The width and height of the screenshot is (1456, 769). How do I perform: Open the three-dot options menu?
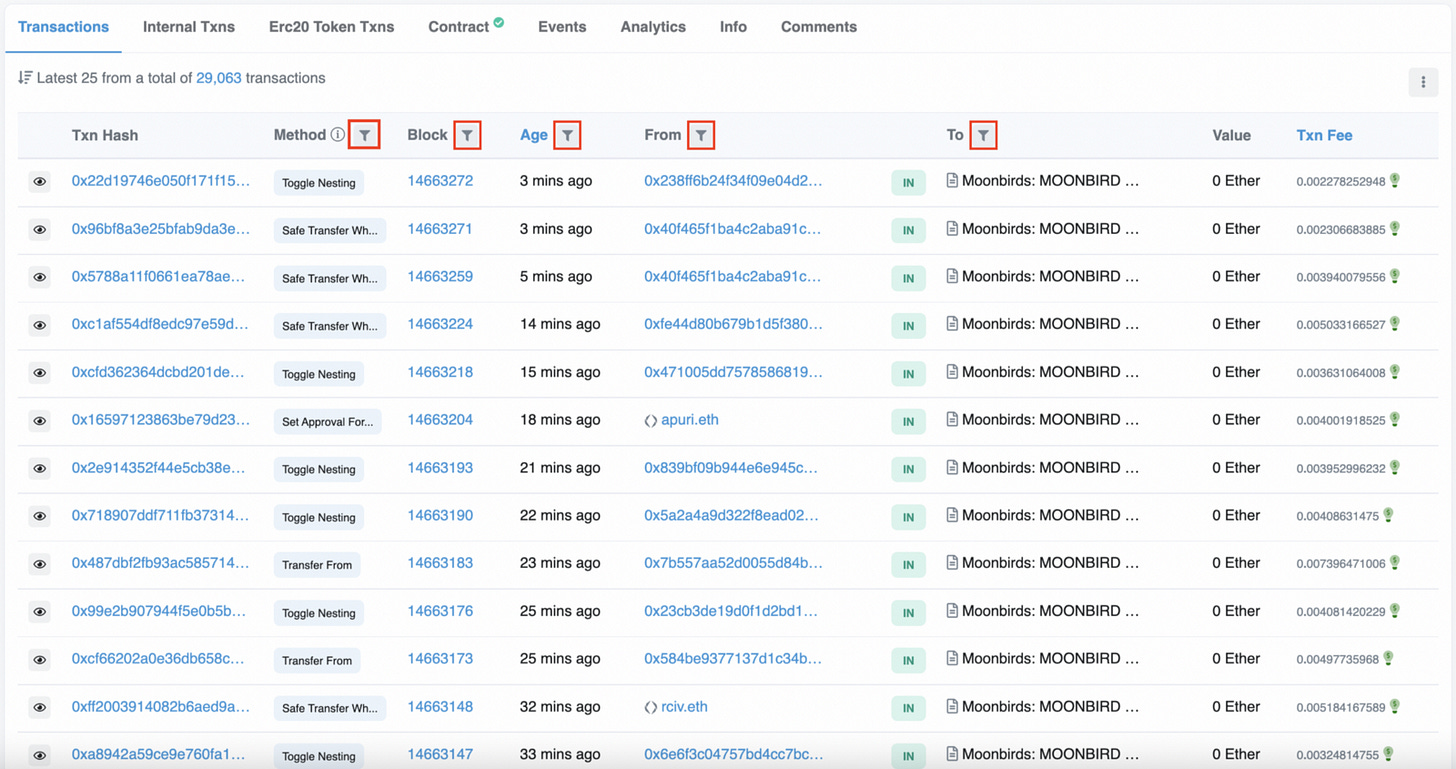[1423, 83]
